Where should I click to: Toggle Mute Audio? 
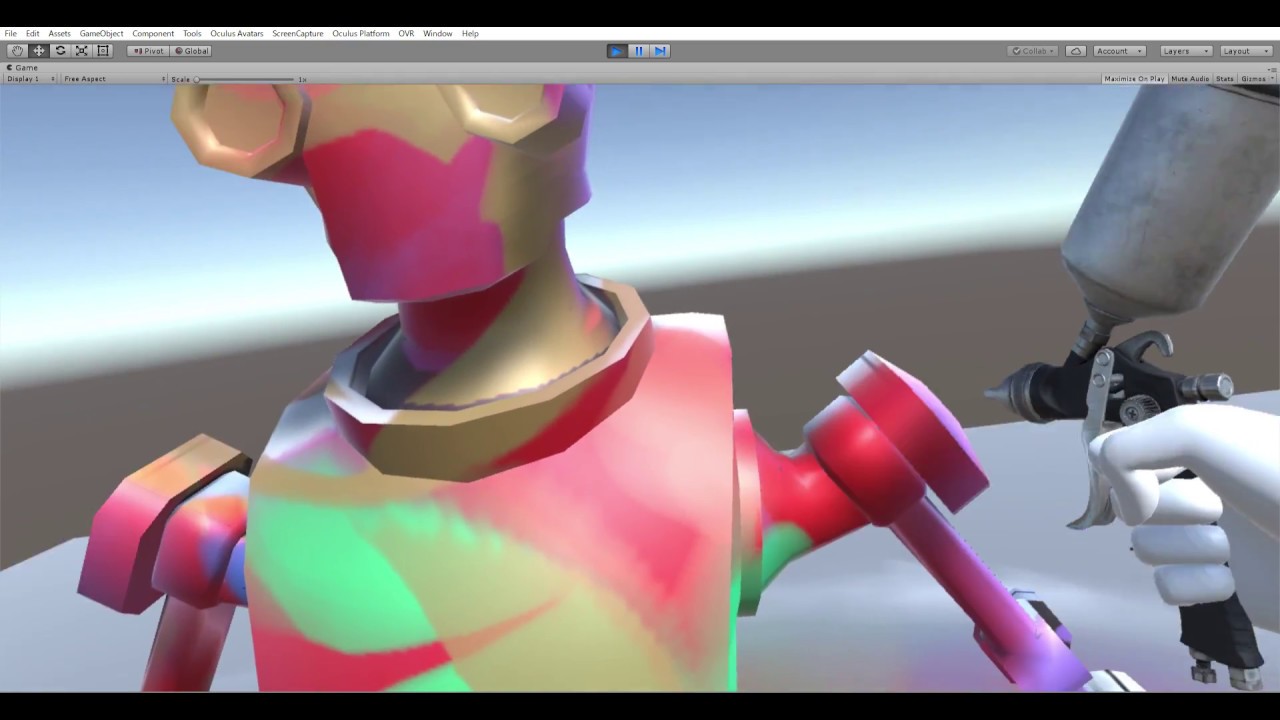pos(1190,79)
